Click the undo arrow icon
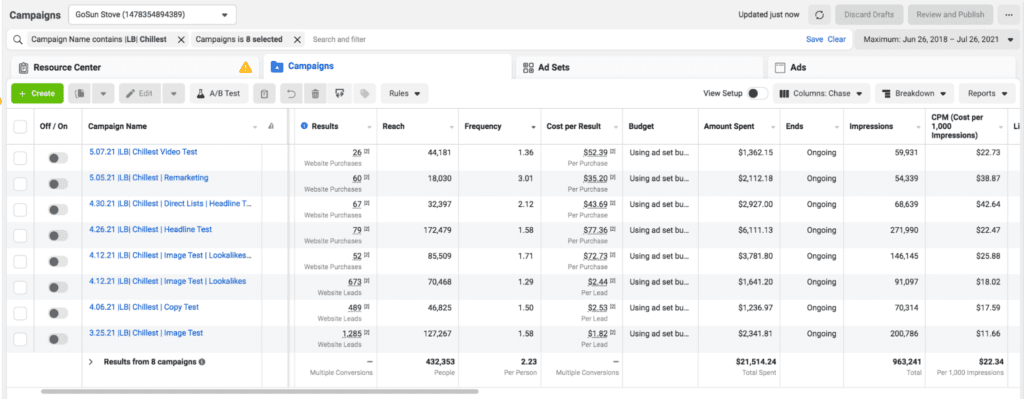 (x=291, y=93)
